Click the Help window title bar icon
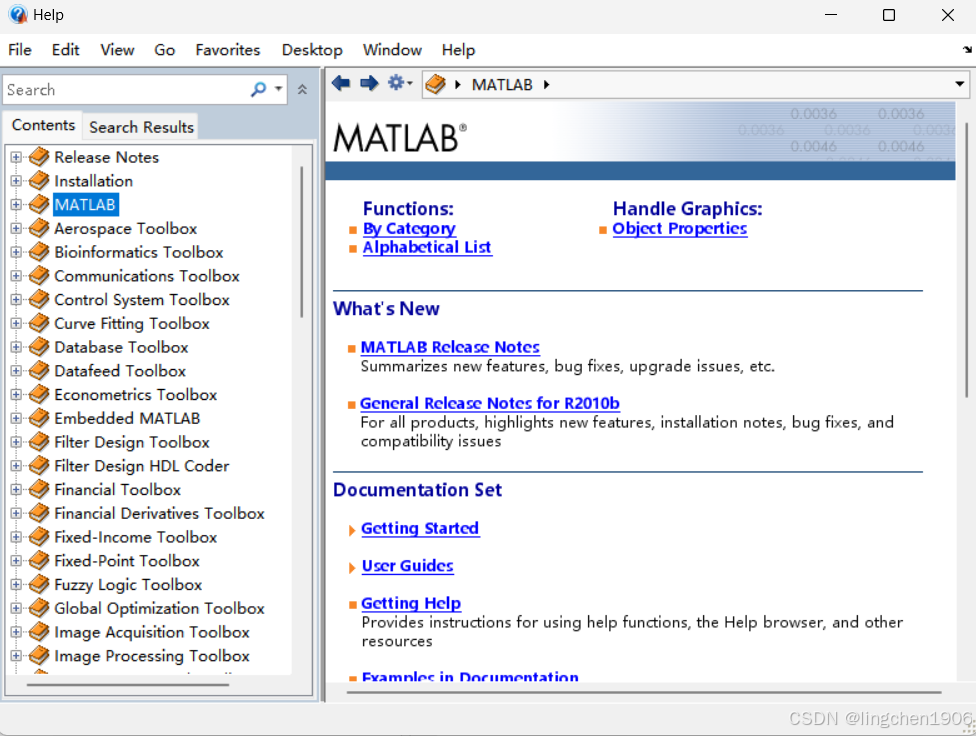 pyautogui.click(x=18, y=14)
